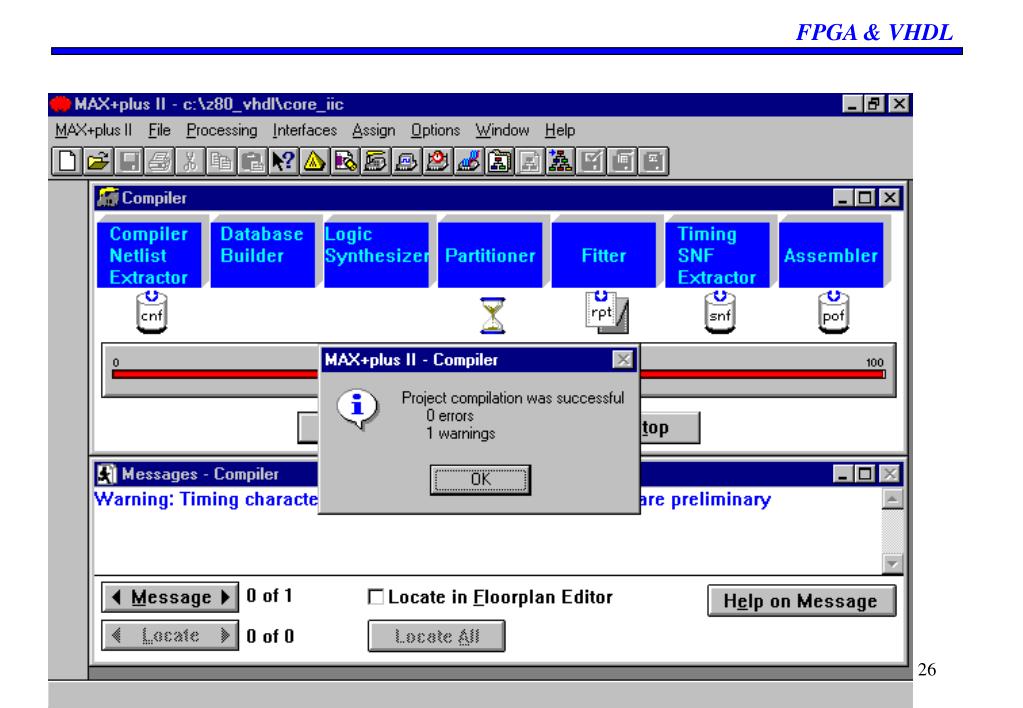Click the "0 errors" text in dialog

tap(450, 416)
